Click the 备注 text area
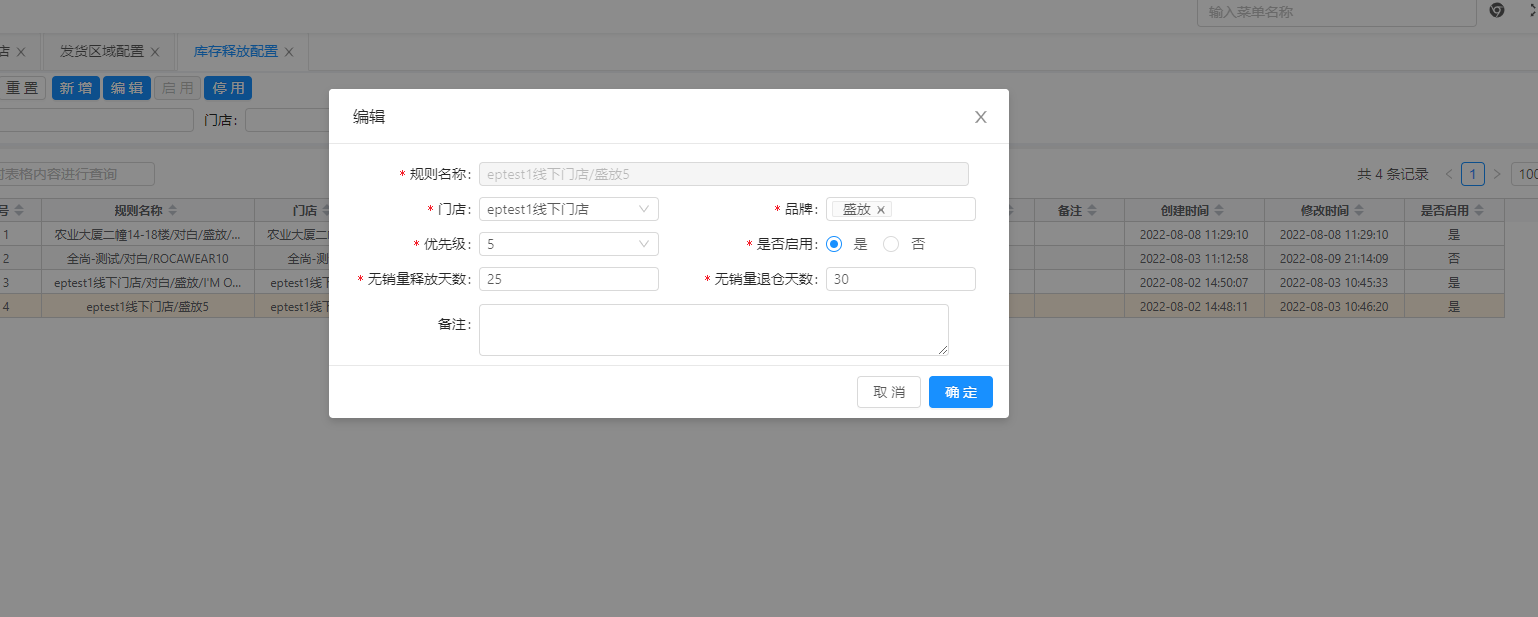1538x617 pixels. 713,330
